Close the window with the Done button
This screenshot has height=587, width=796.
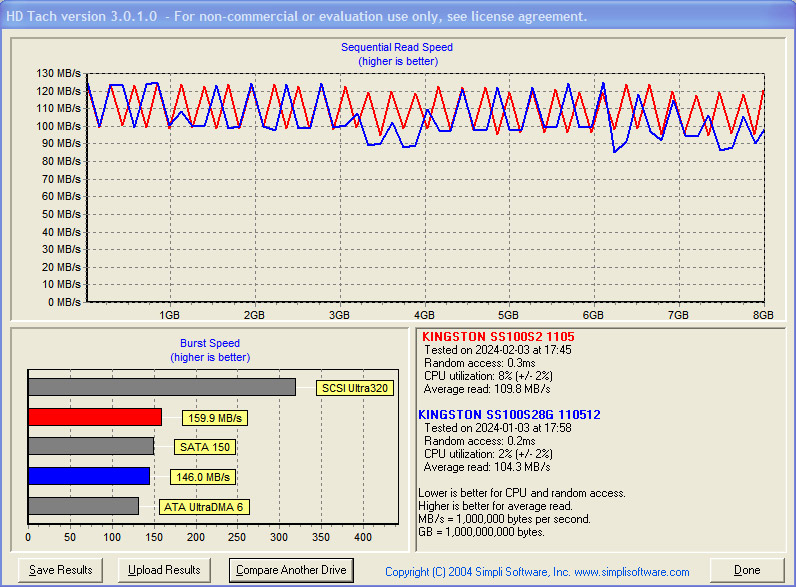coord(747,570)
